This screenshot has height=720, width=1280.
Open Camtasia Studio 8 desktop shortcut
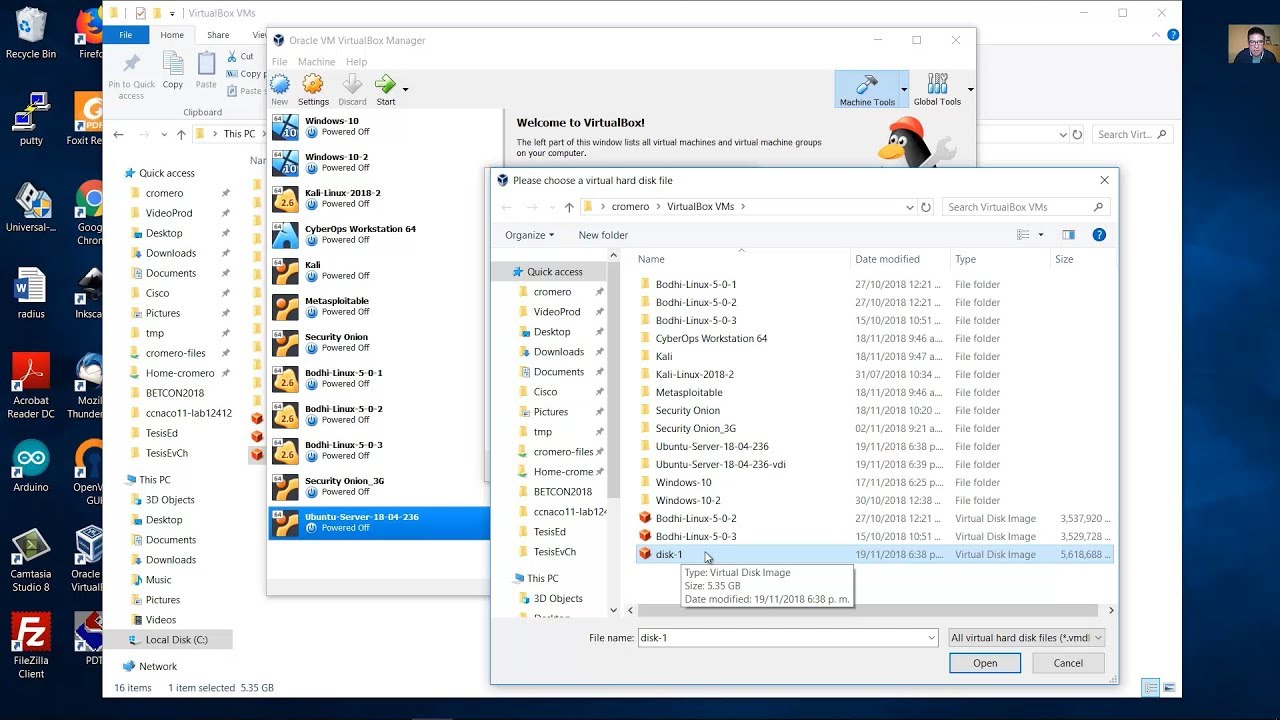click(x=31, y=559)
